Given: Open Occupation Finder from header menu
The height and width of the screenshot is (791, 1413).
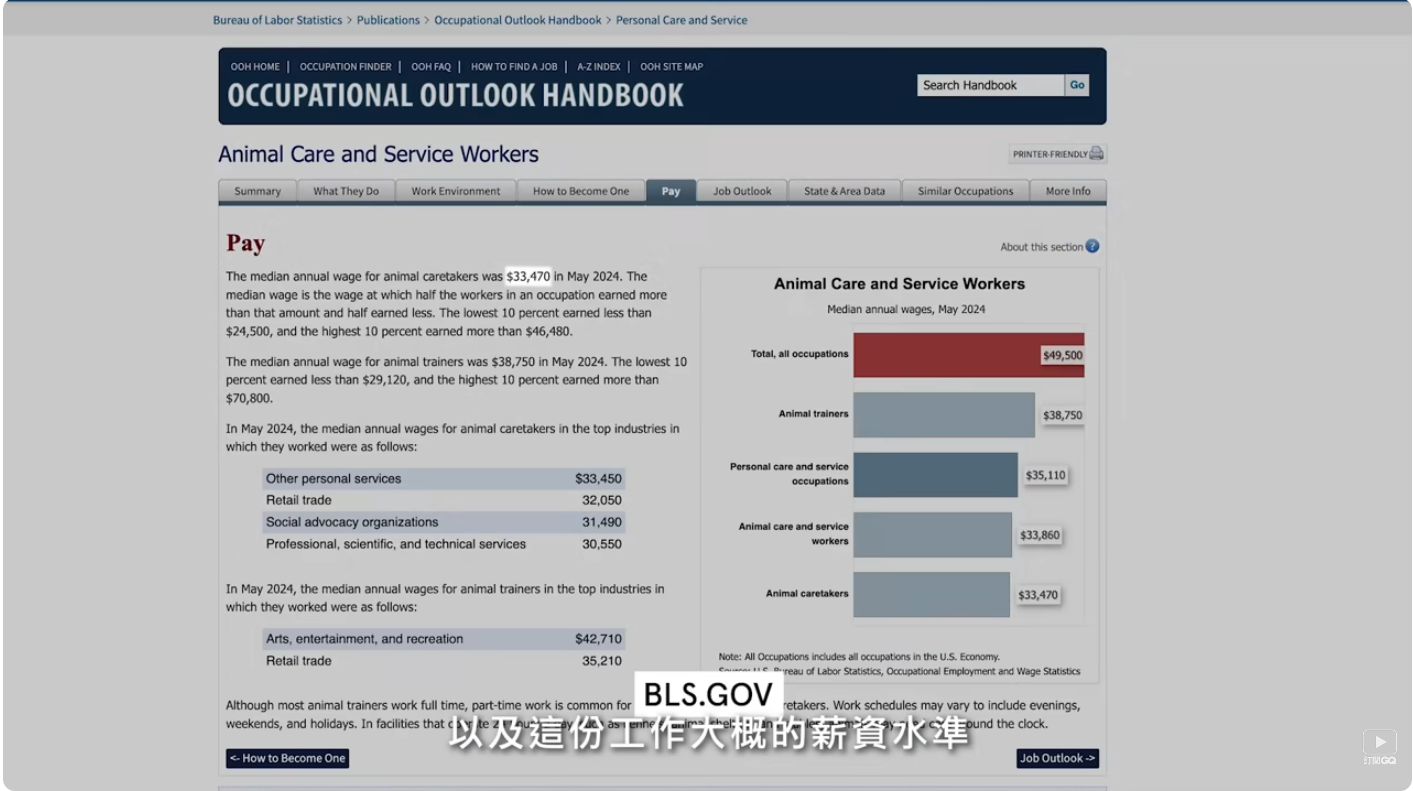Looking at the screenshot, I should (x=345, y=67).
